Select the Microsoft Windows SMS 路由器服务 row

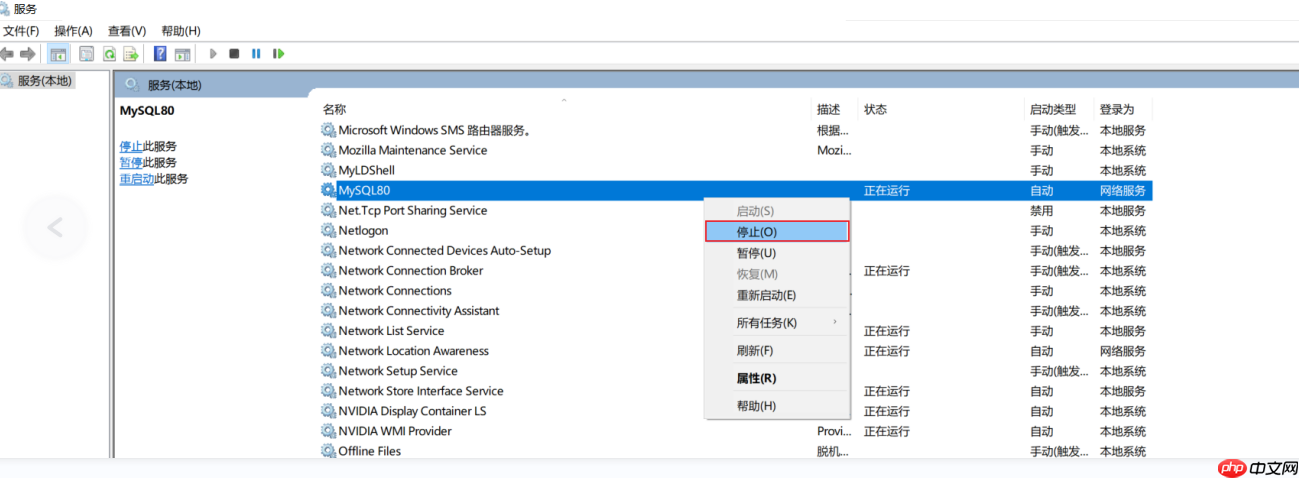click(x=736, y=130)
